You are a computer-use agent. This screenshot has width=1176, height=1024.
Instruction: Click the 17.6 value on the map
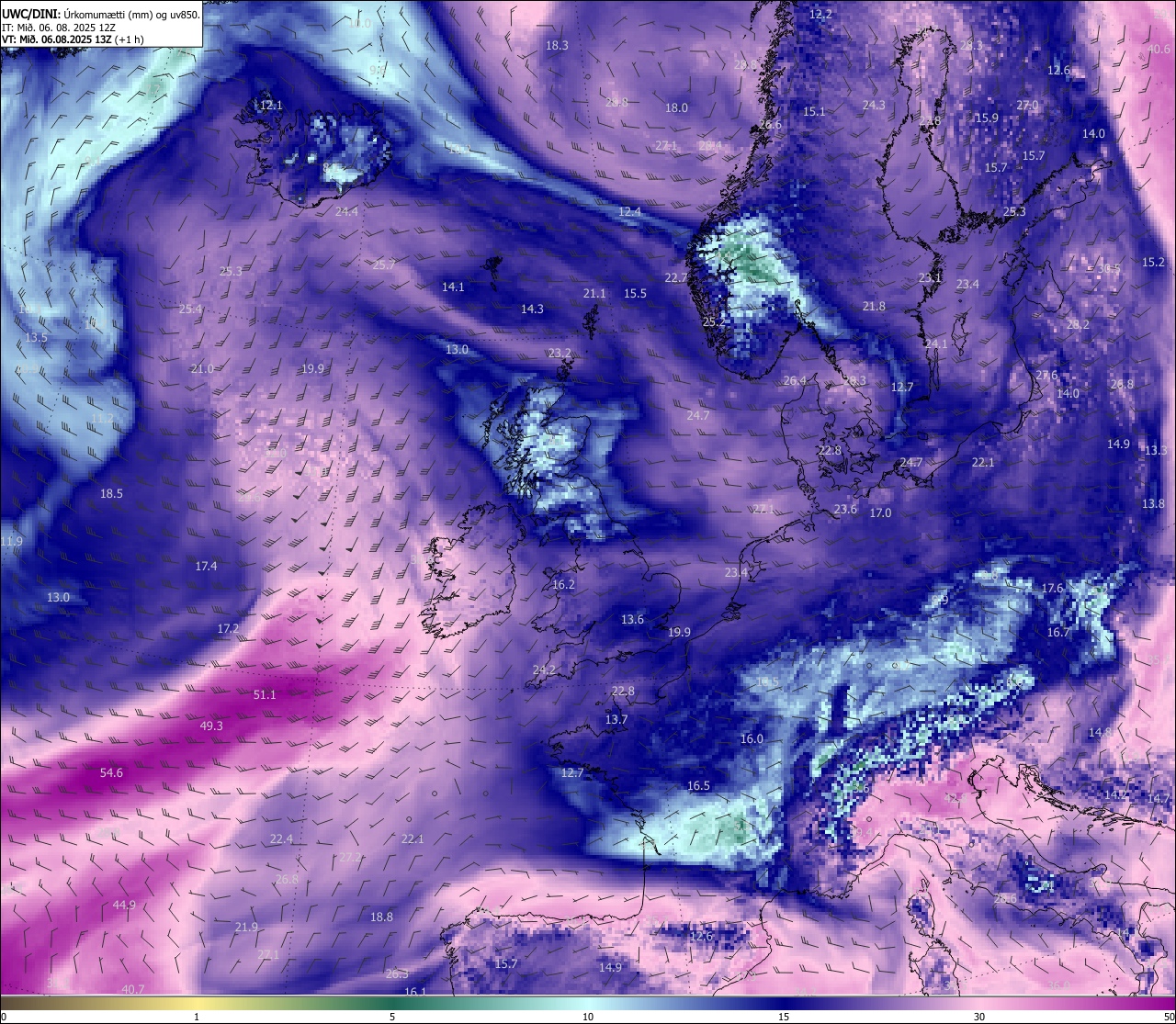click(x=1052, y=588)
